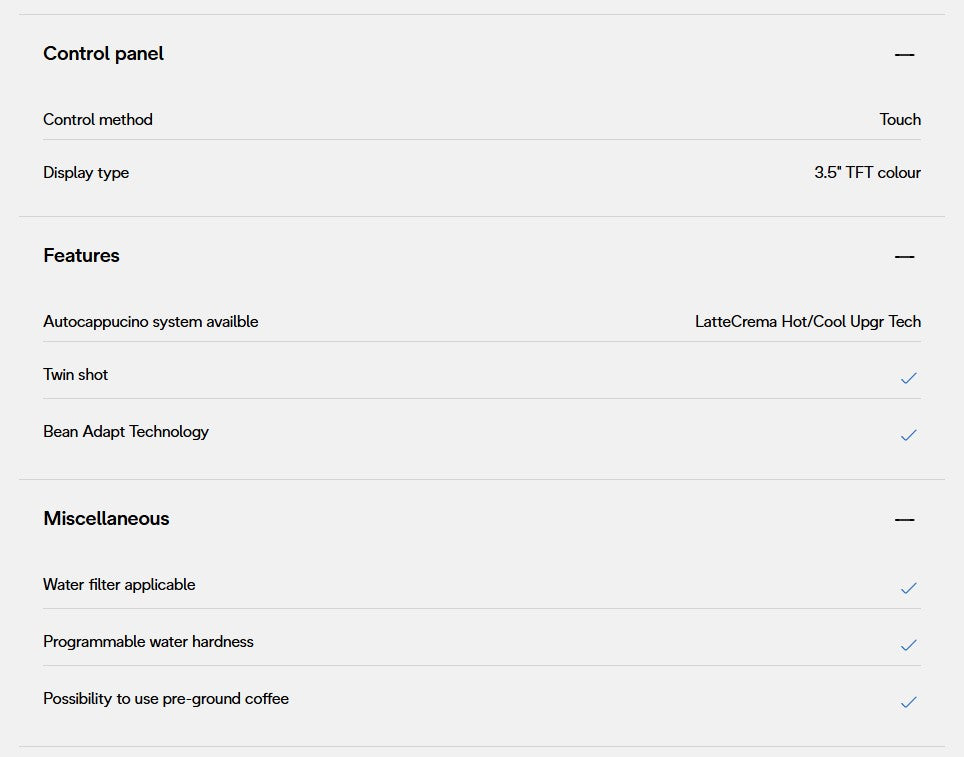
Task: Click the Bean Adapt Technology label
Action: click(x=126, y=432)
